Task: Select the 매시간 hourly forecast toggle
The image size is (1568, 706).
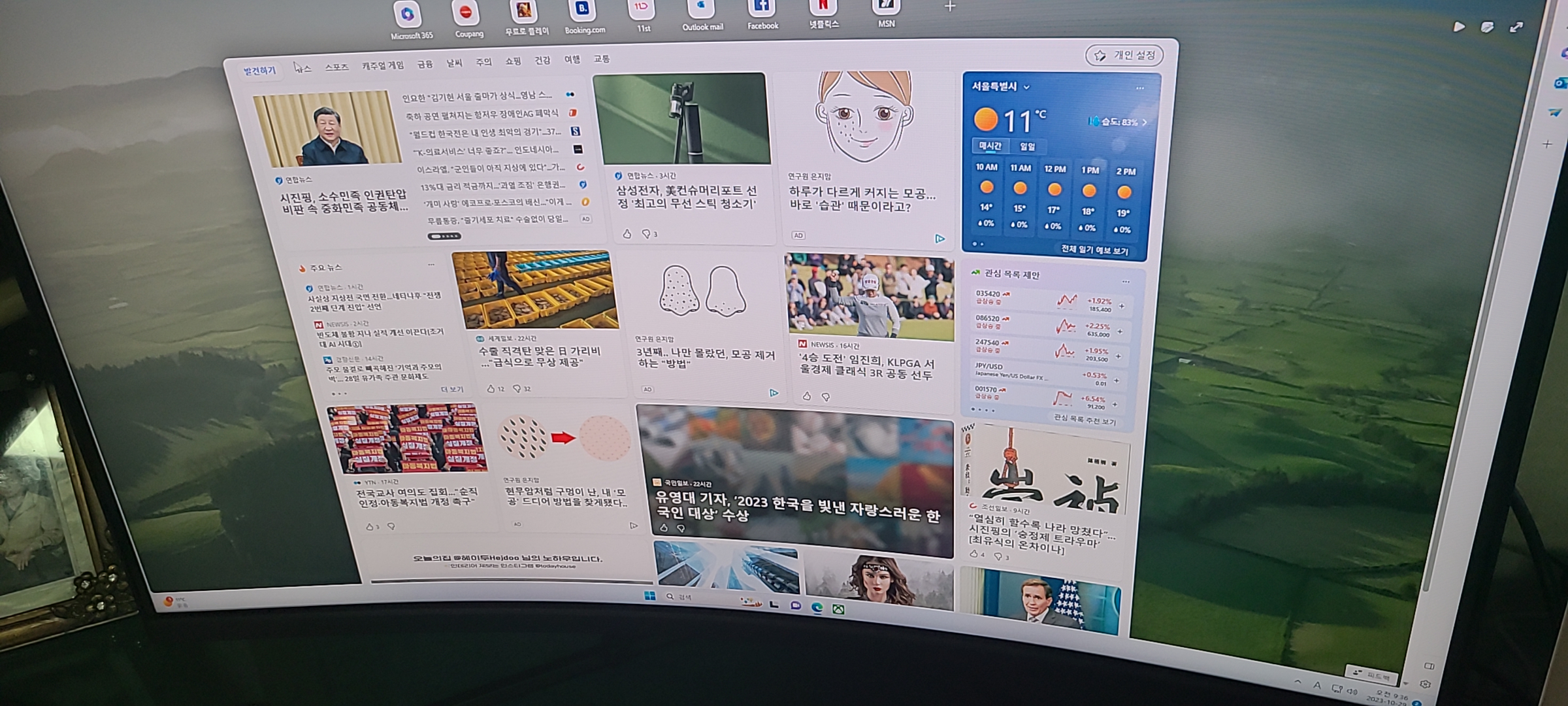Action: [990, 146]
